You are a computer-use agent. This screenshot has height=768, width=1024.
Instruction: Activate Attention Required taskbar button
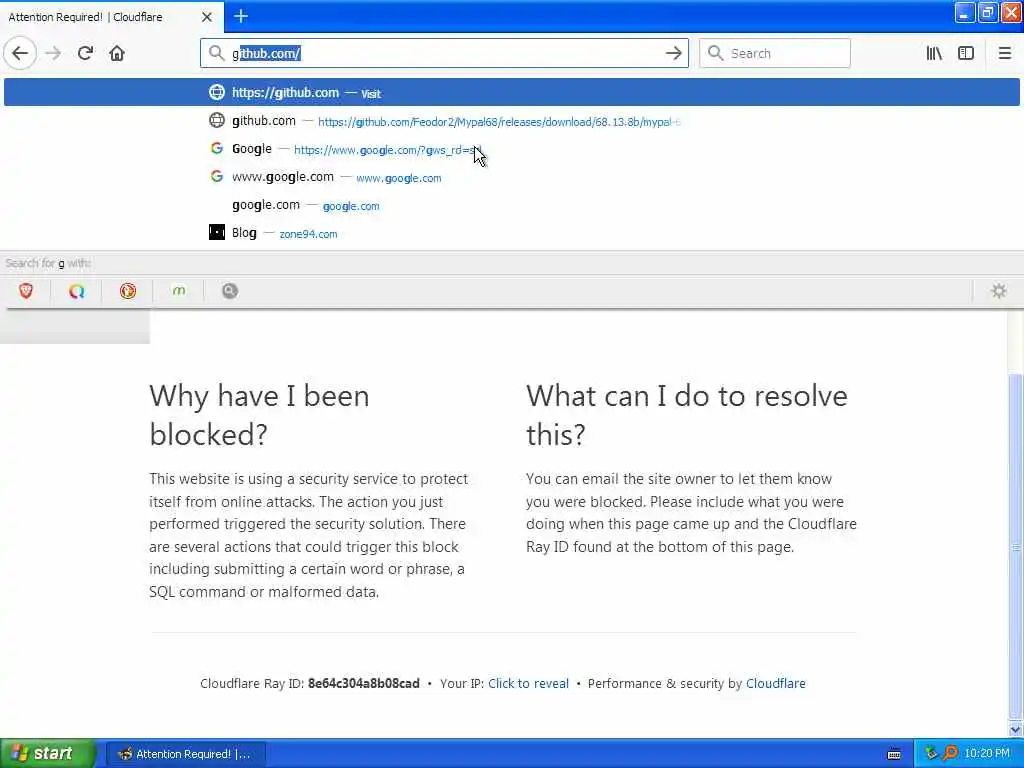click(x=185, y=754)
